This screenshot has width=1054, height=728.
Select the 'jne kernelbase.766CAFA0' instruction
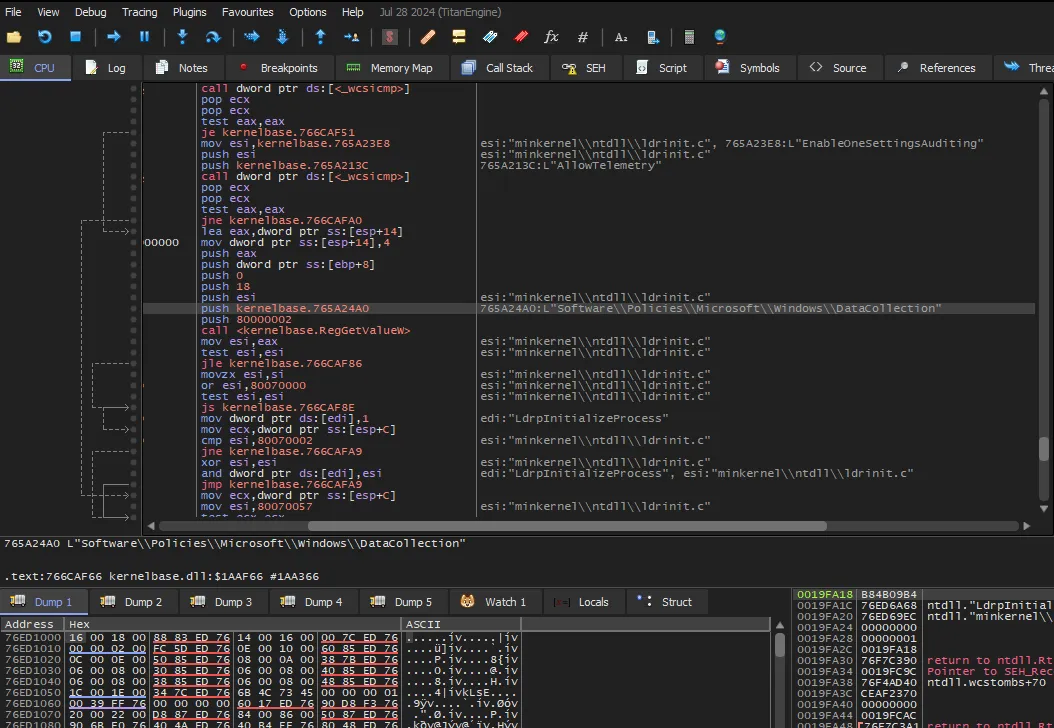(282, 220)
